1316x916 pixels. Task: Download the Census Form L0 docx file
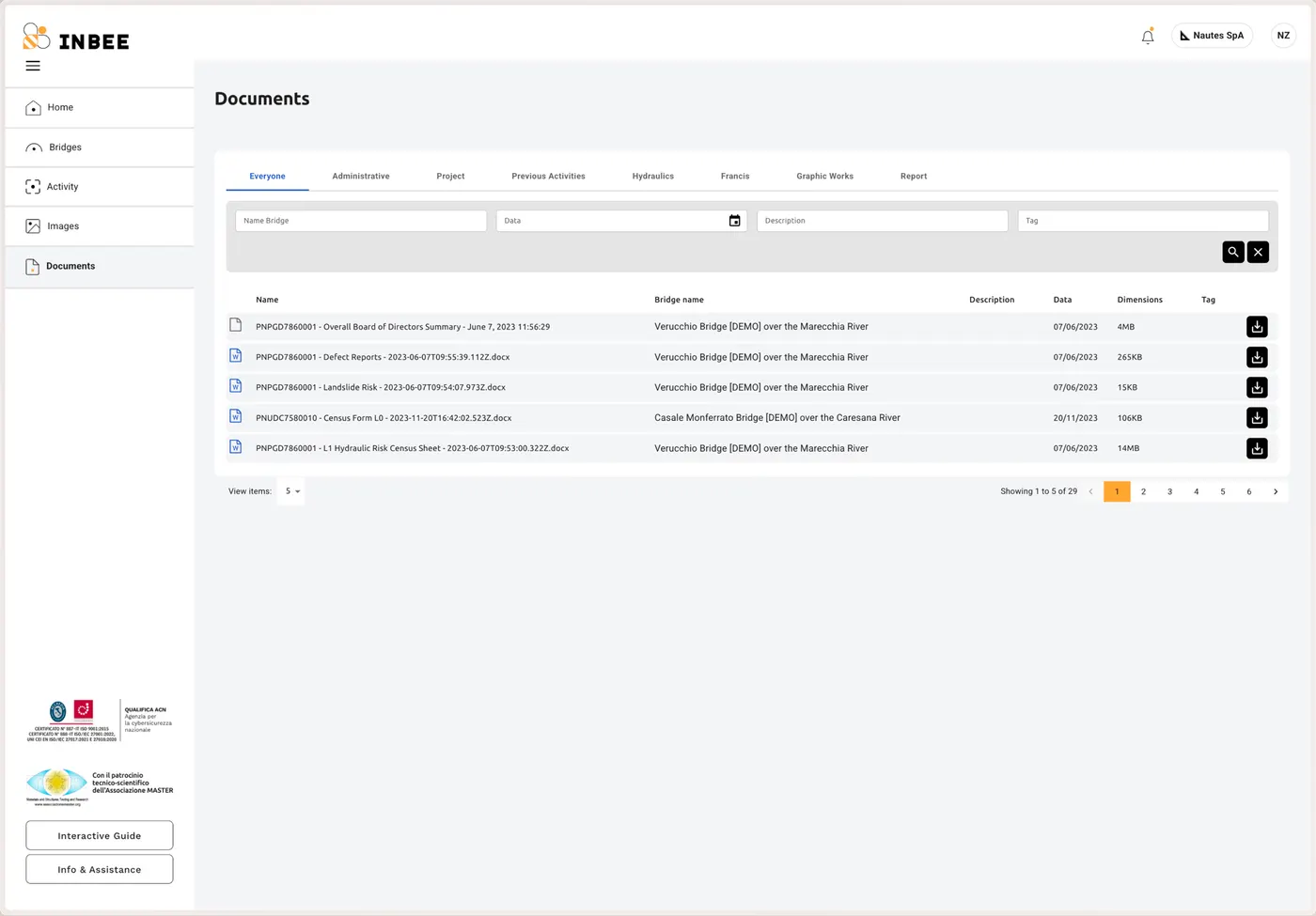pyautogui.click(x=1257, y=418)
